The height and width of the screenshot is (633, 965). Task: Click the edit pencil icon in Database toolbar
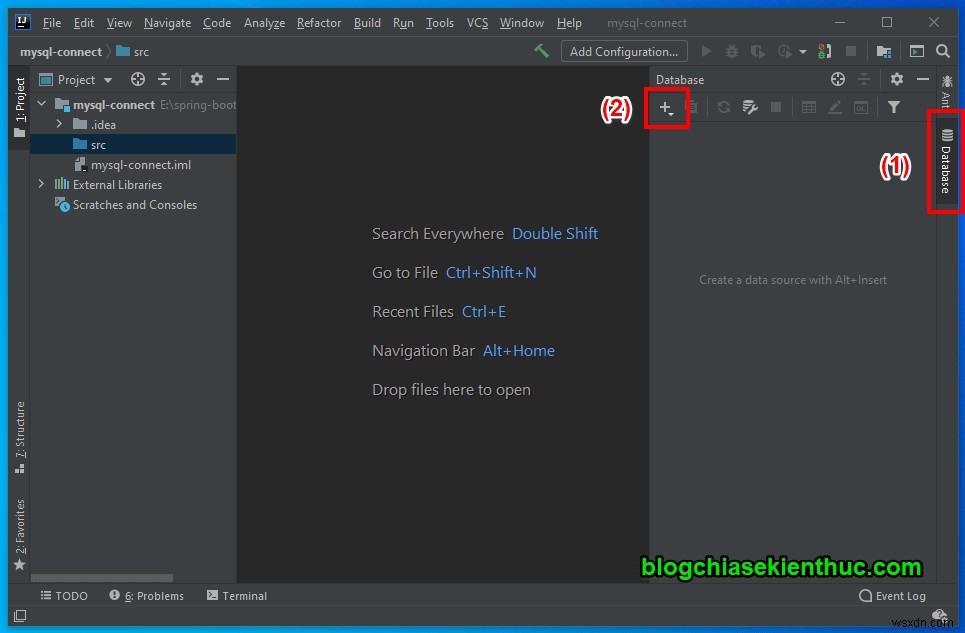point(835,108)
